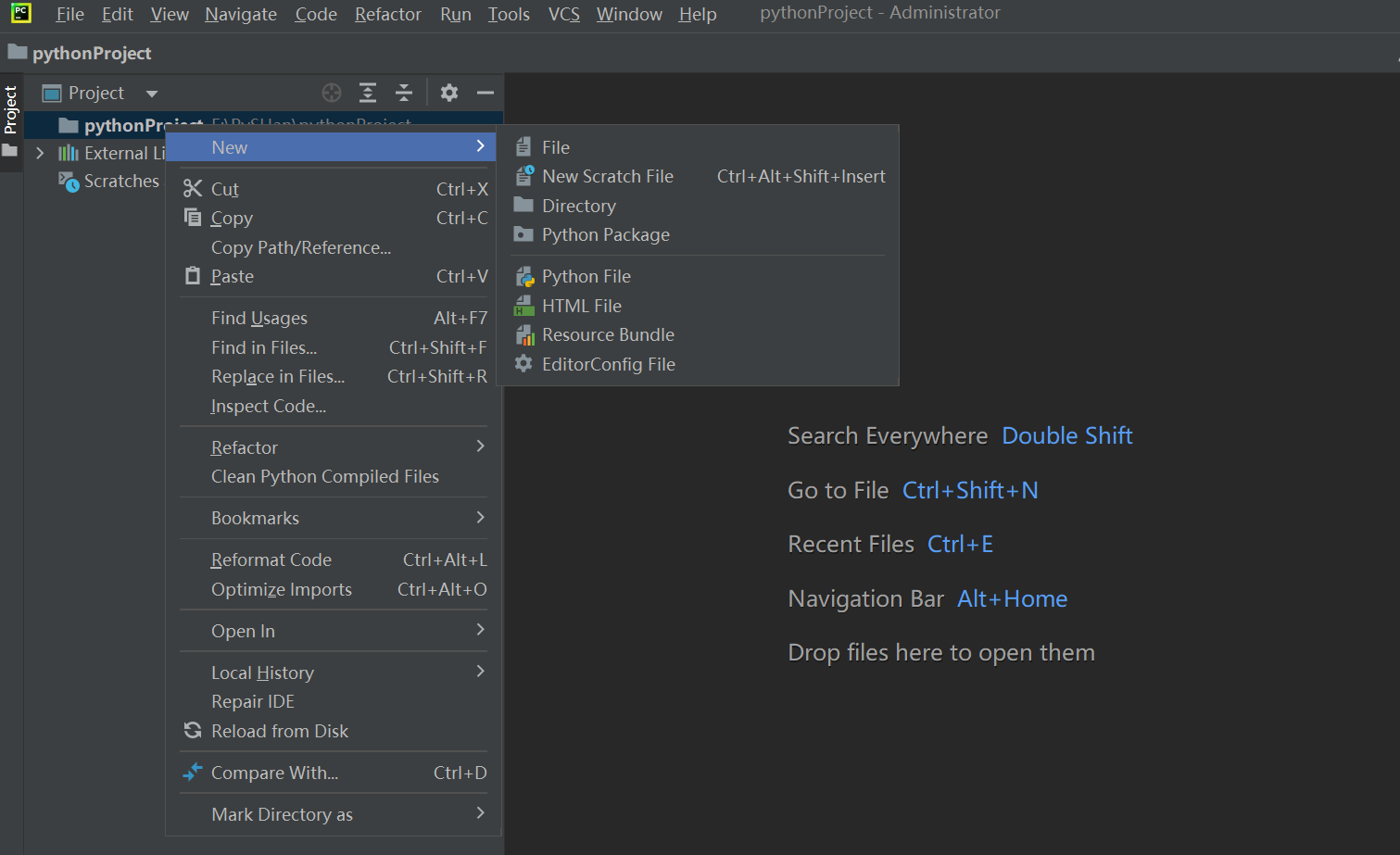Click the Resource Bundle icon

[x=524, y=334]
